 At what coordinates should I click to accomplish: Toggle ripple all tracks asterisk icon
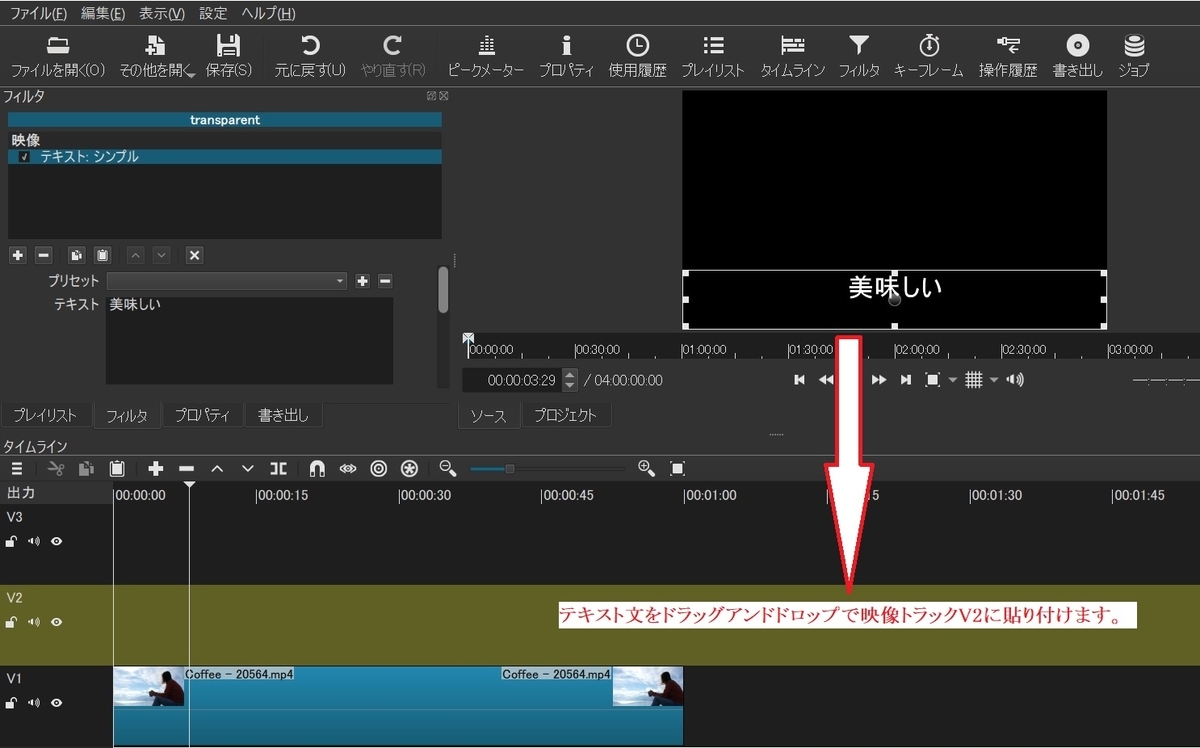click(409, 468)
